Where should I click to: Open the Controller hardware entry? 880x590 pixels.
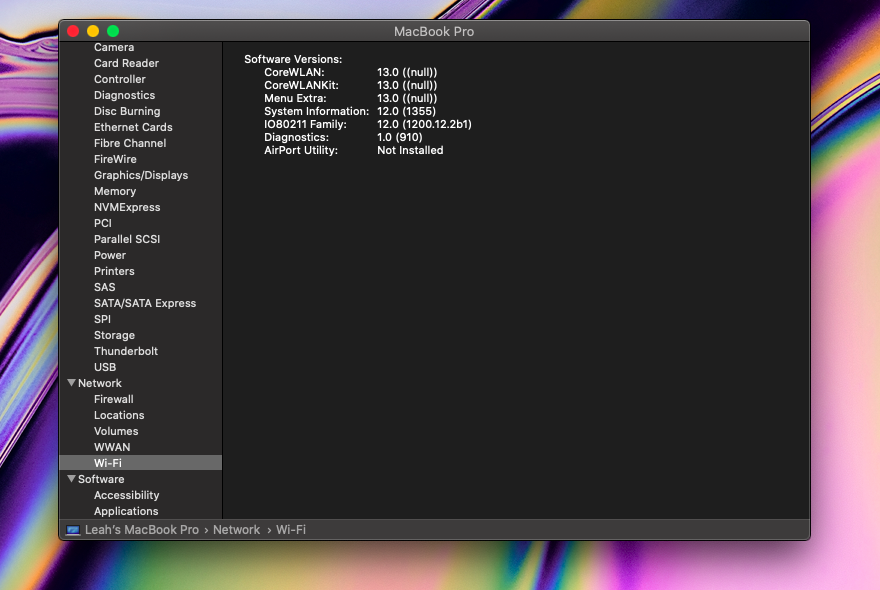click(120, 79)
